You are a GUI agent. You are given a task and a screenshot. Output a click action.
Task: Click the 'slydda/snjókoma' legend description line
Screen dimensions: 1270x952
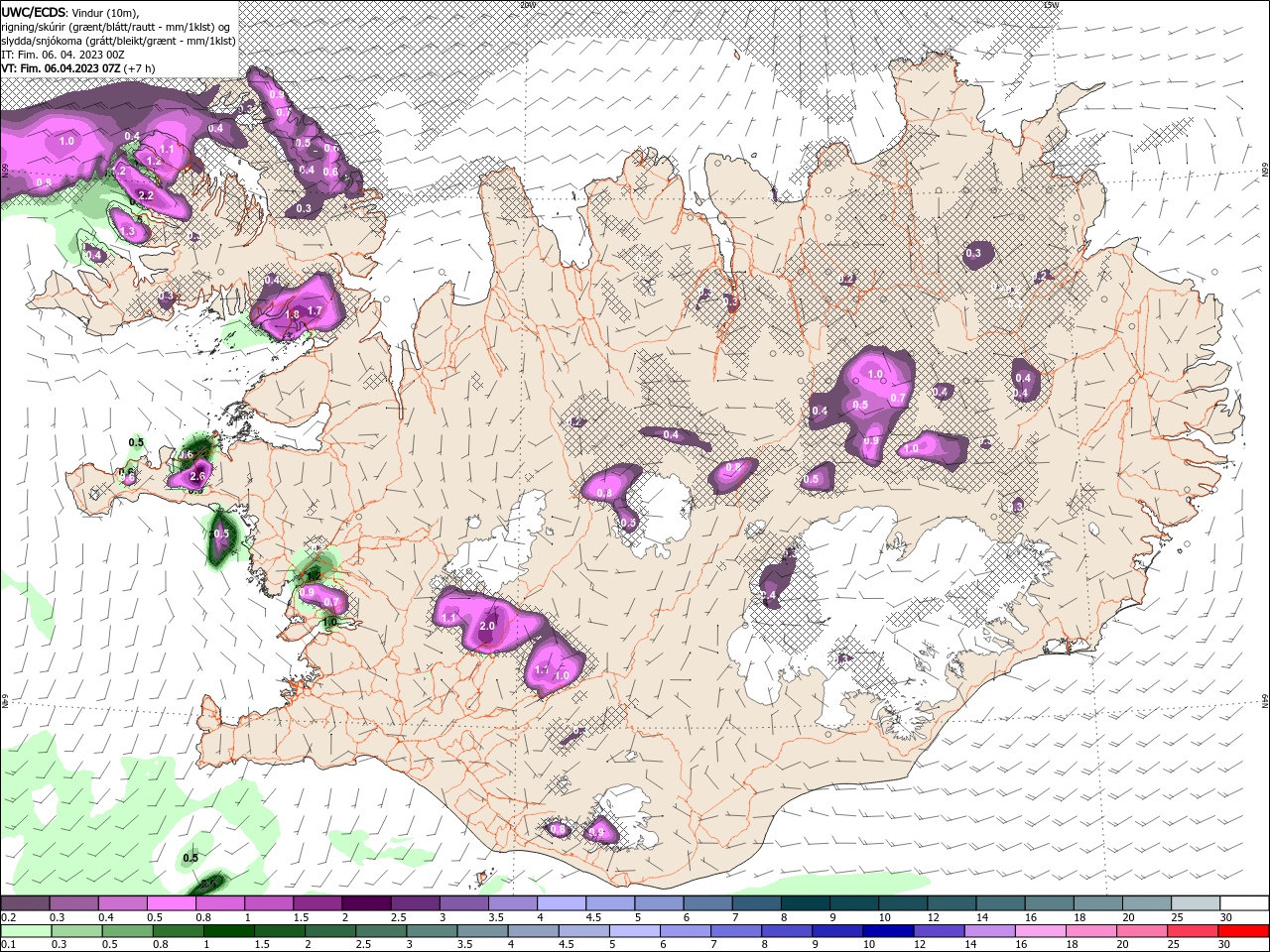coord(118,41)
